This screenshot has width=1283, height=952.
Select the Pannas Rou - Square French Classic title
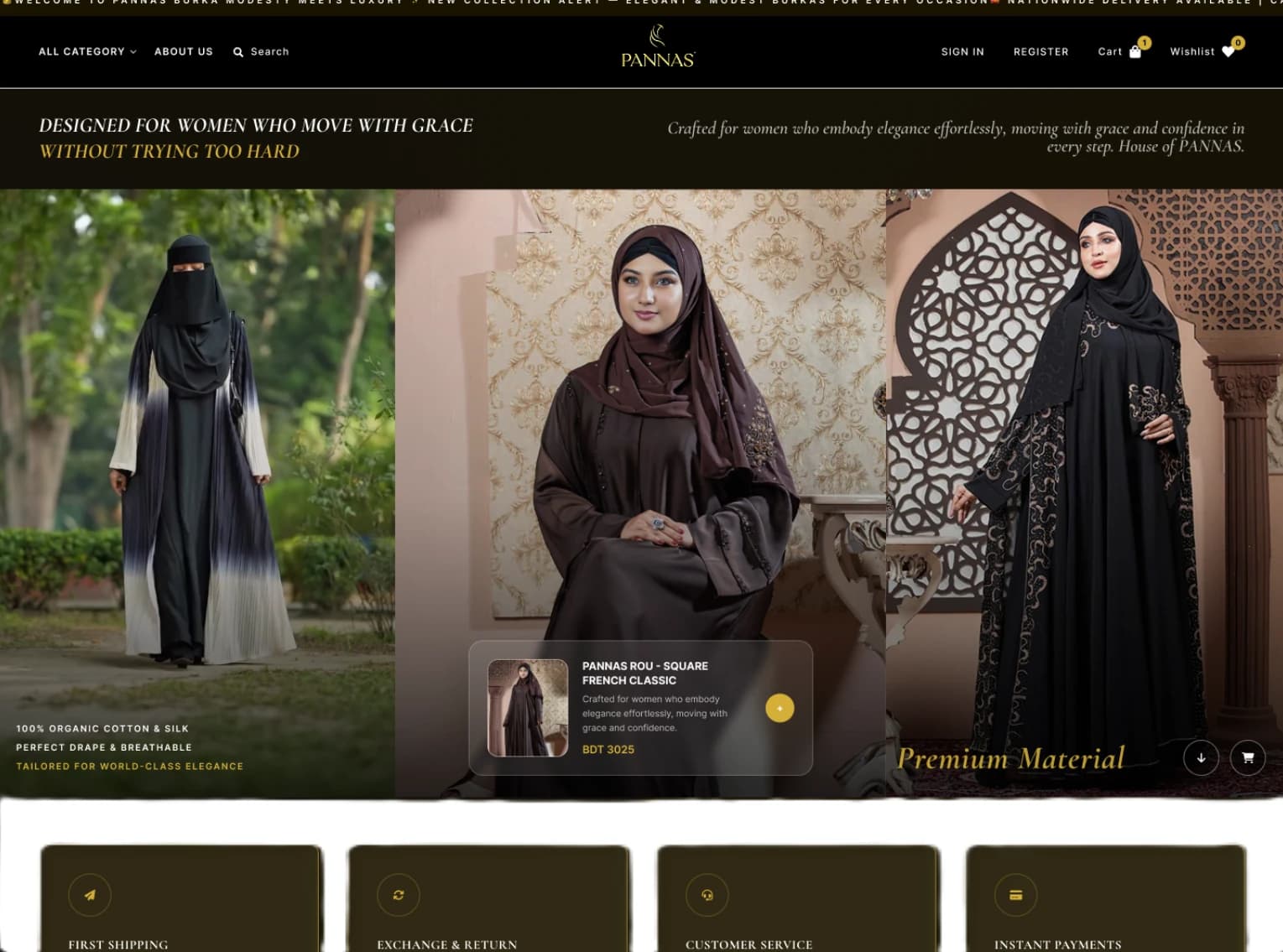tap(645, 673)
